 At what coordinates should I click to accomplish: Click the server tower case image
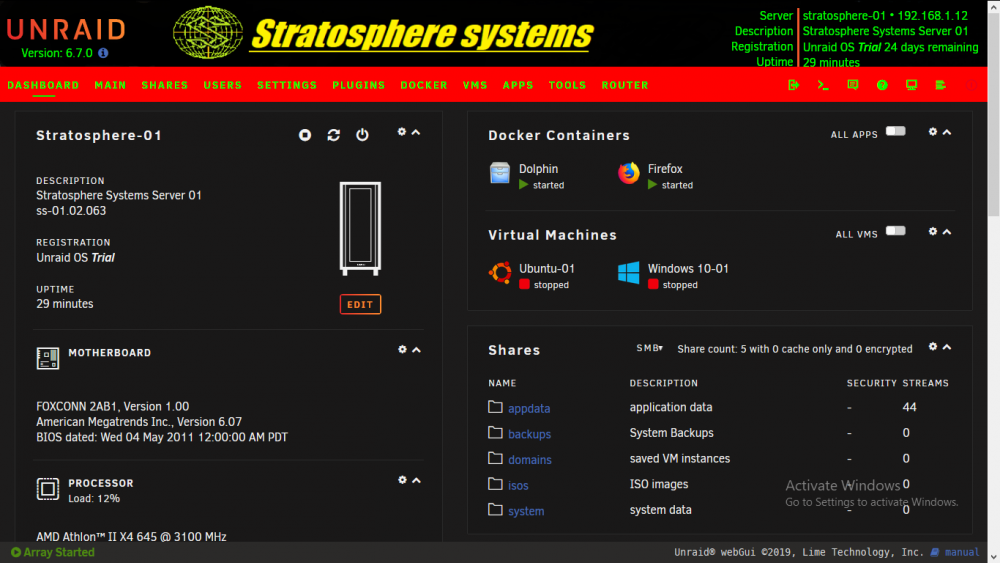tap(360, 228)
